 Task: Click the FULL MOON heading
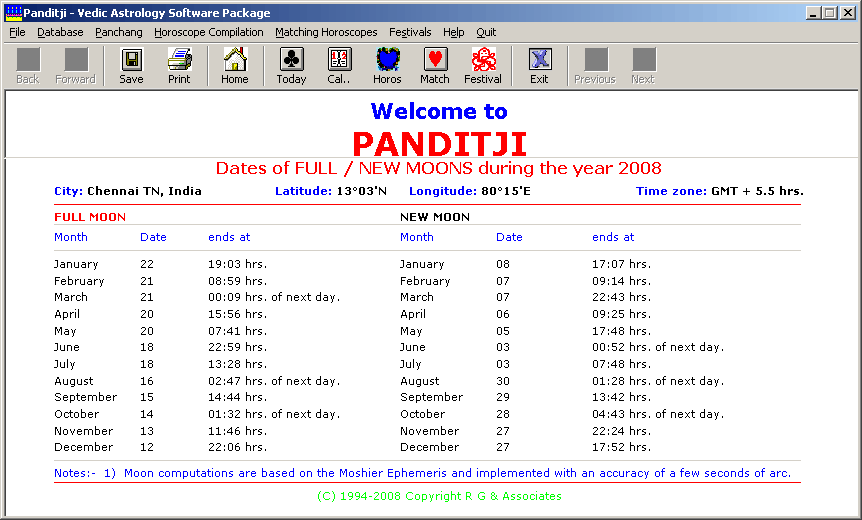[90, 217]
